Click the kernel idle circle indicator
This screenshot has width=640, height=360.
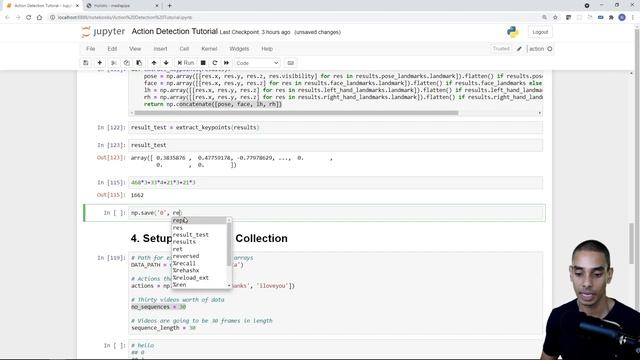tap(550, 49)
